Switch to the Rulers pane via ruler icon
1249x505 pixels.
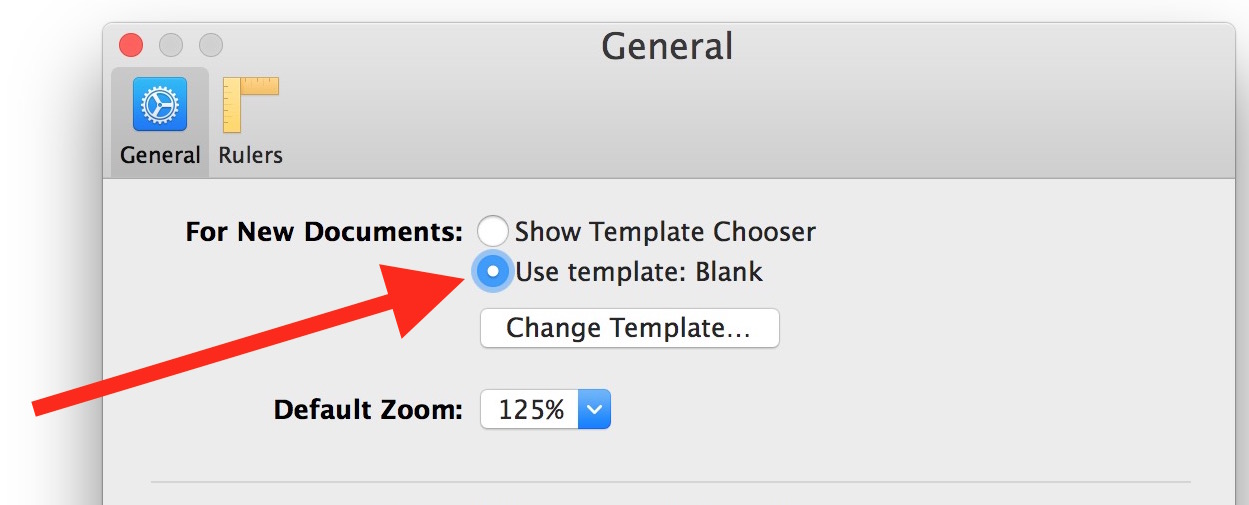point(250,105)
